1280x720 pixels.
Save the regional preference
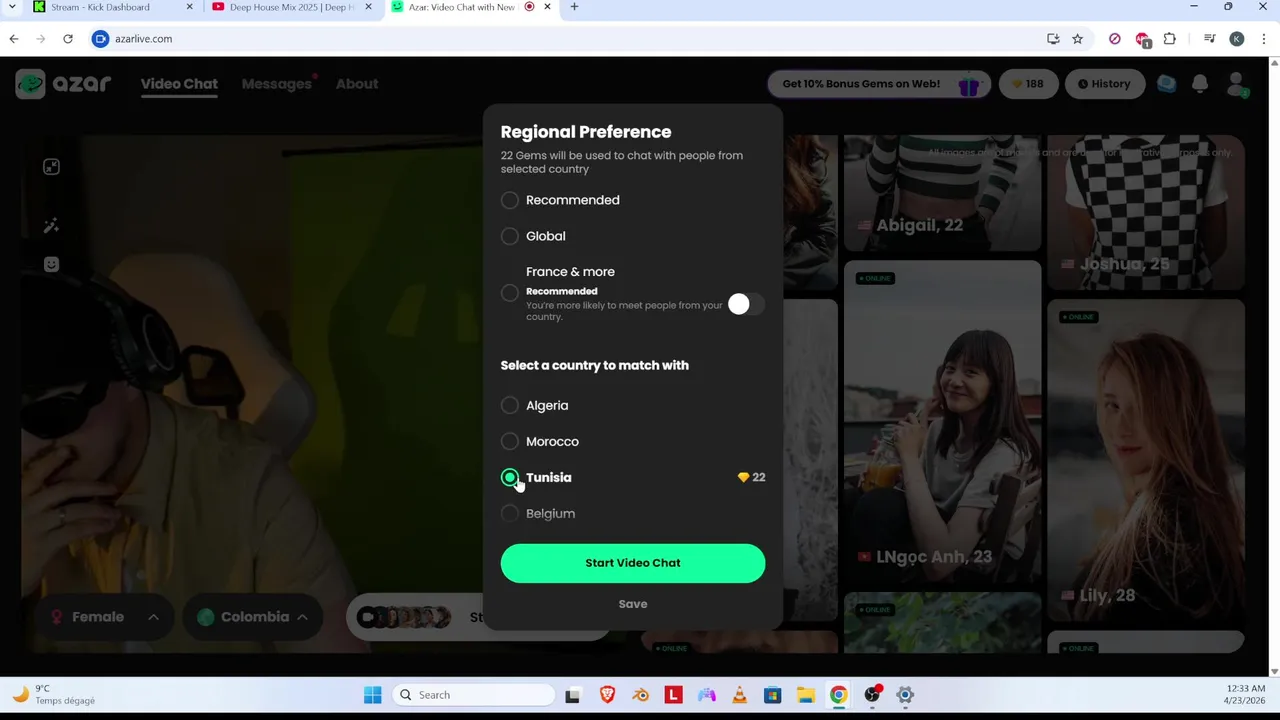633,604
